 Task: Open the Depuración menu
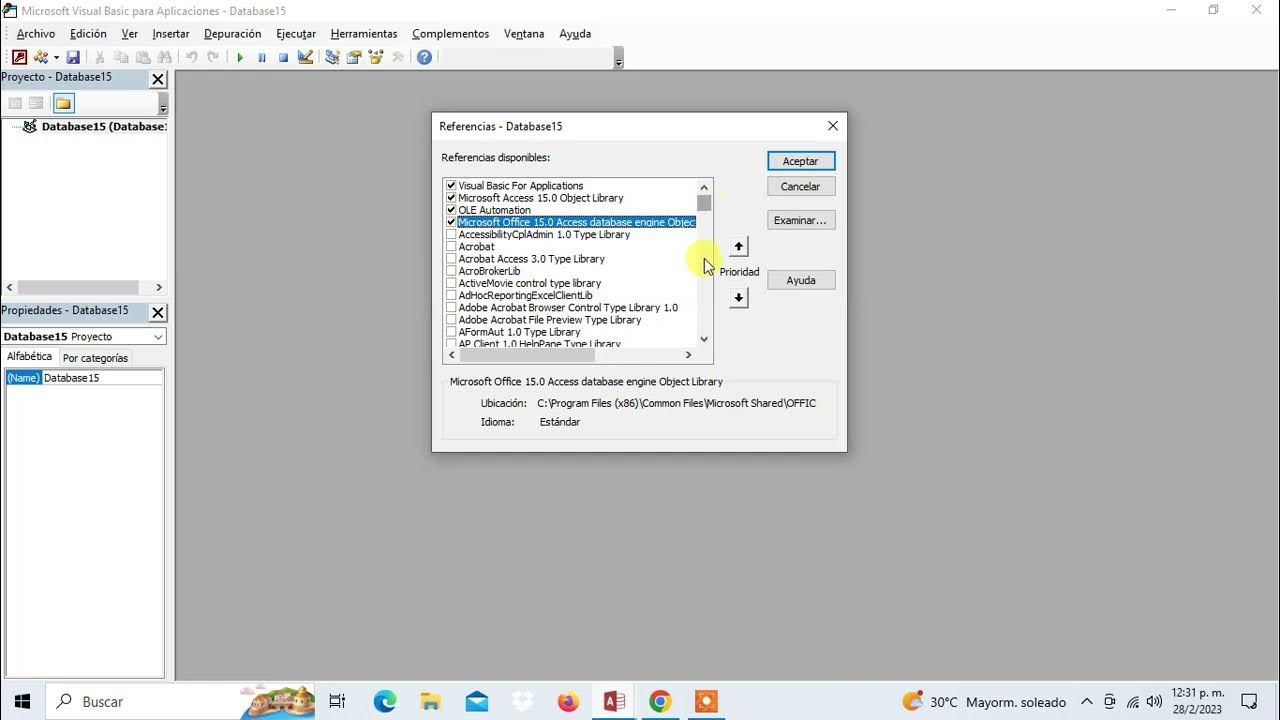[x=233, y=34]
